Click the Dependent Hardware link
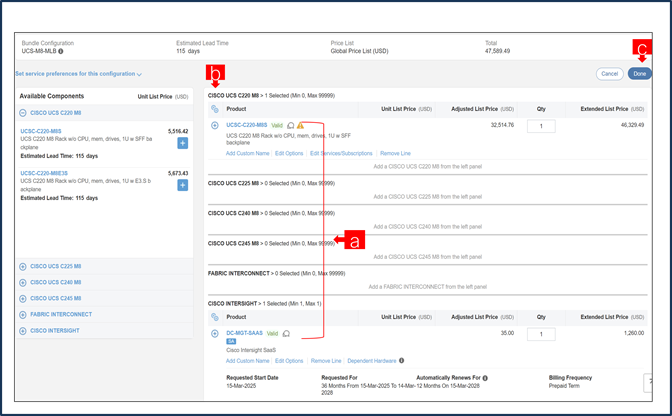672x416 pixels. 372,361
